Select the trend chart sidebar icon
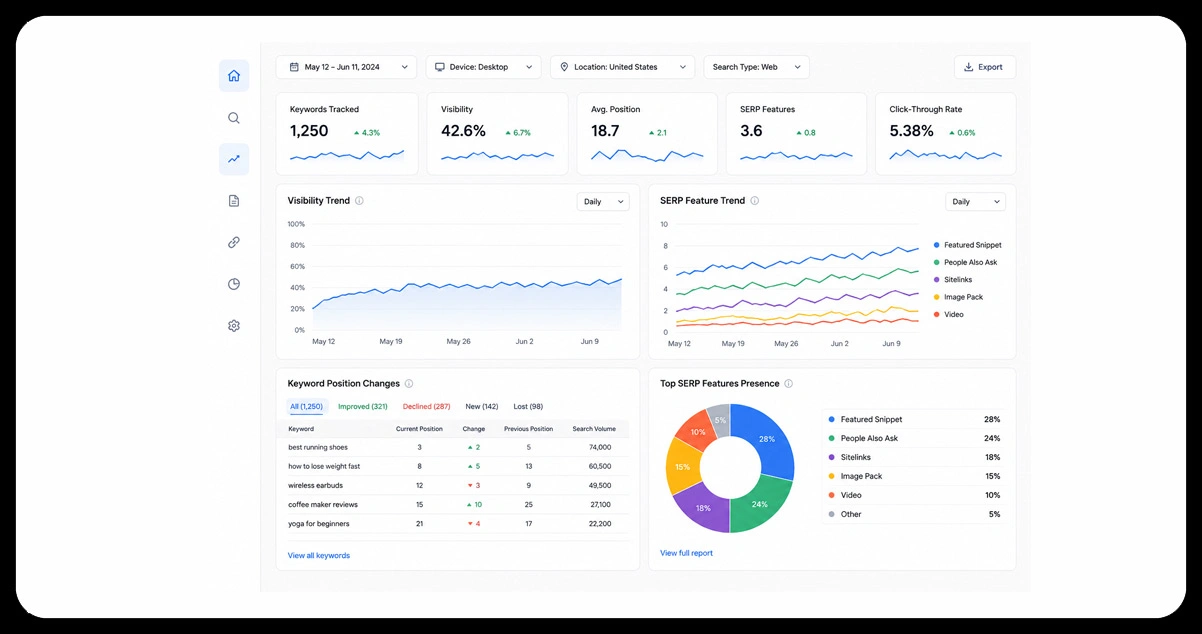The height and width of the screenshot is (634, 1202). tap(234, 159)
